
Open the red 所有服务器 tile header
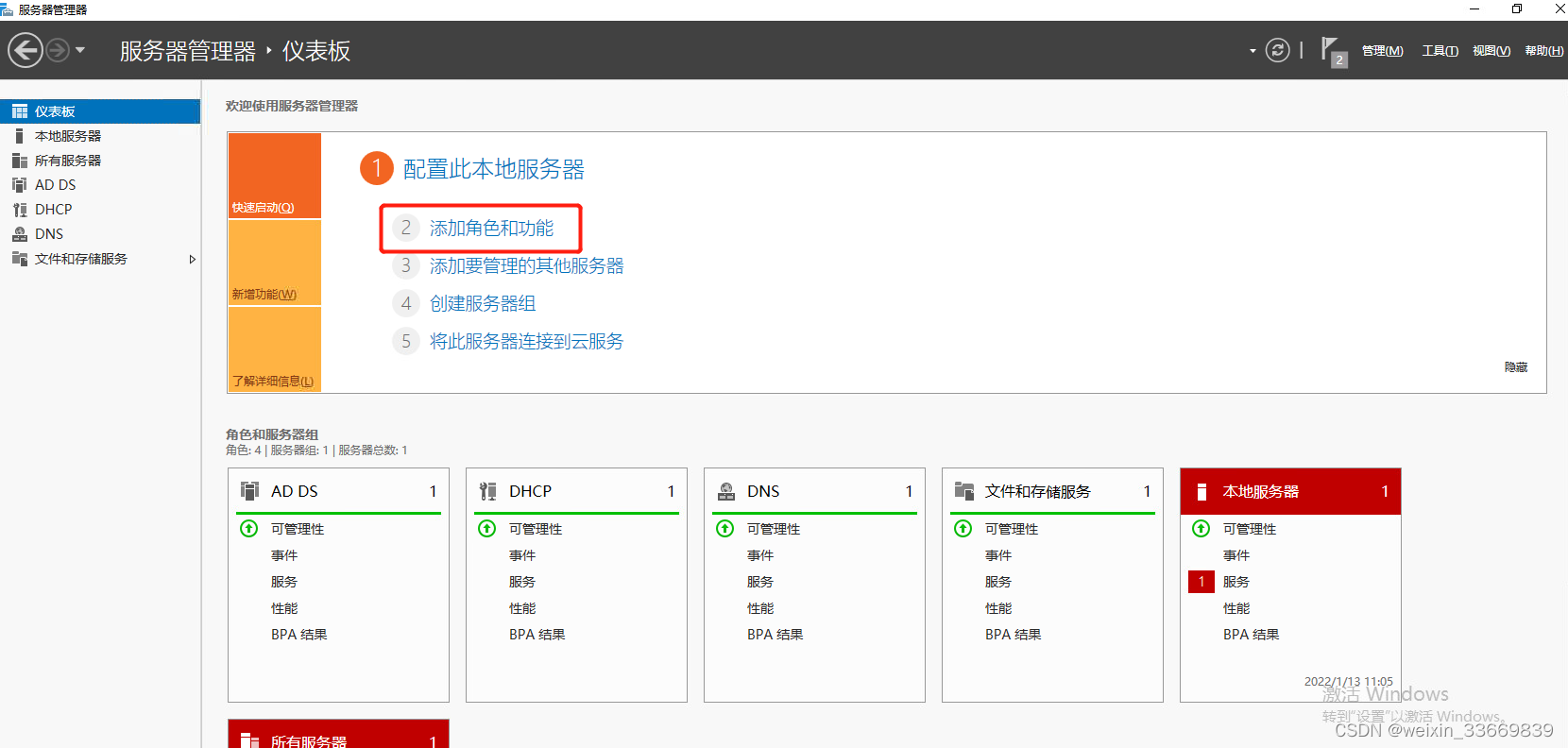[x=338, y=735]
